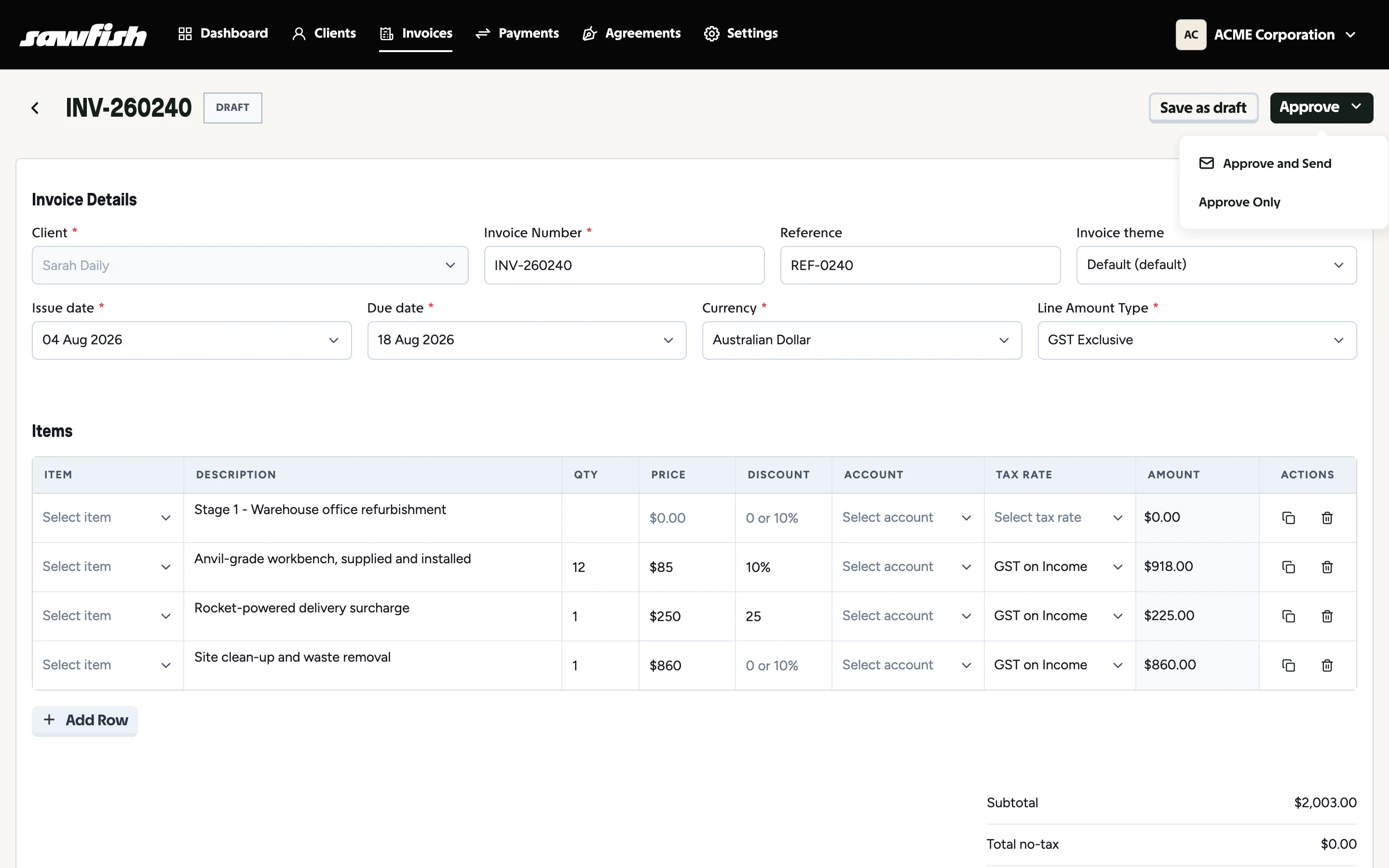Viewport: 1389px width, 868px height.
Task: Click the Reference input field
Action: 920,265
